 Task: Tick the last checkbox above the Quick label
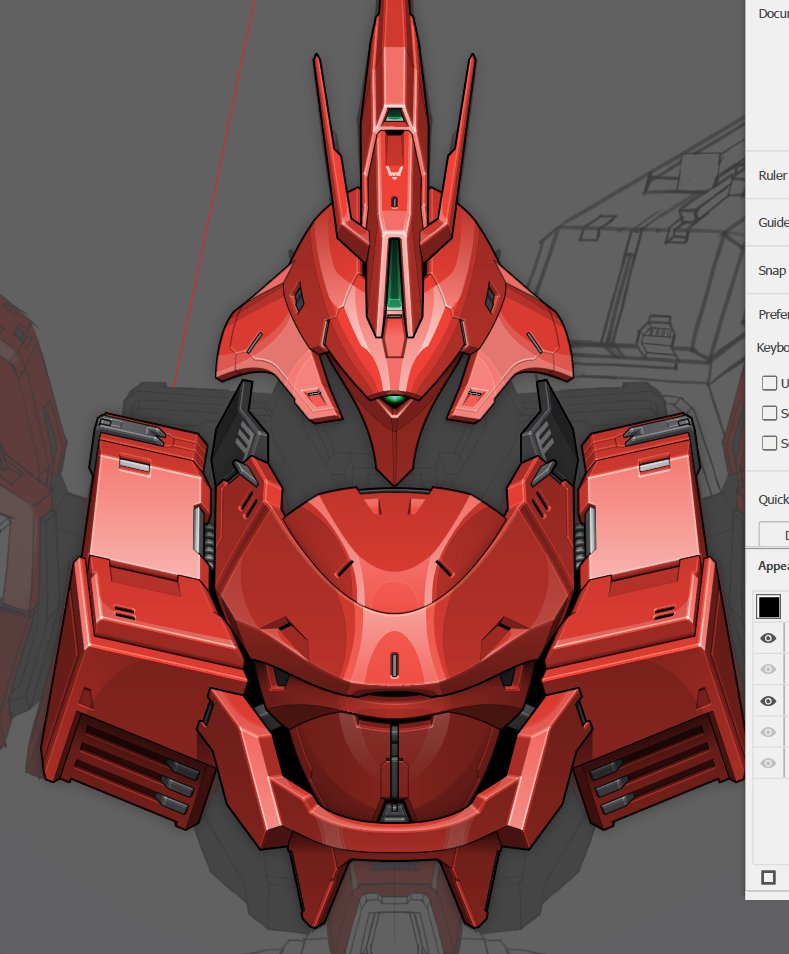(x=770, y=442)
